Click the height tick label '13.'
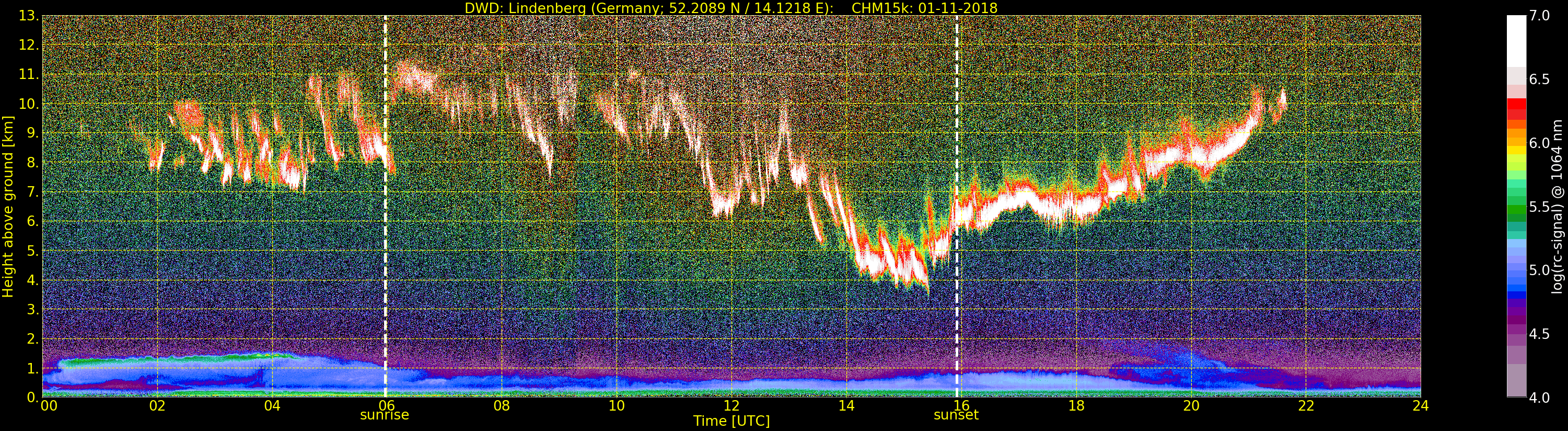Viewport: 1568px width, 431px height. tap(28, 16)
